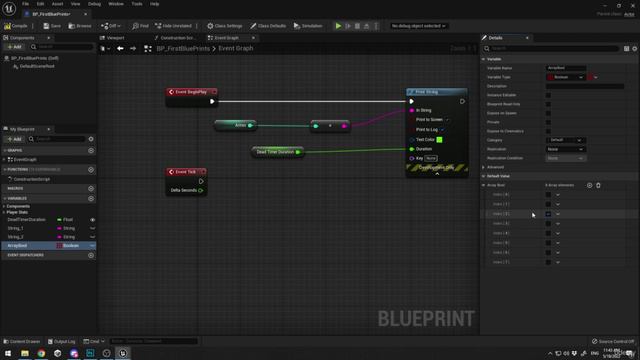Toggle Instance Editable checkbox
640x360 pixels.
click(548, 95)
